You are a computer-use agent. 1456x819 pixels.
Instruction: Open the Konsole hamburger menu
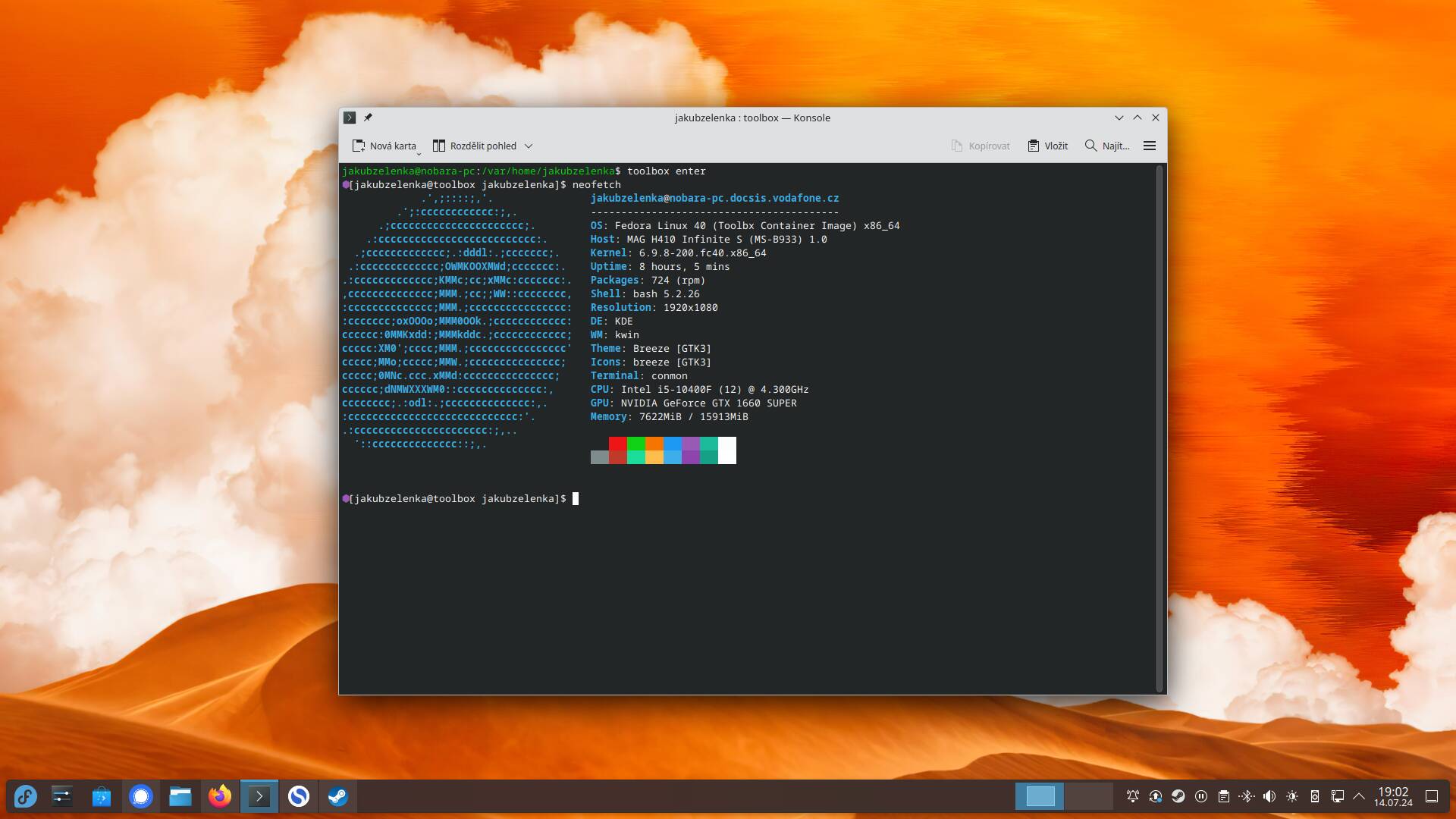pyautogui.click(x=1150, y=146)
